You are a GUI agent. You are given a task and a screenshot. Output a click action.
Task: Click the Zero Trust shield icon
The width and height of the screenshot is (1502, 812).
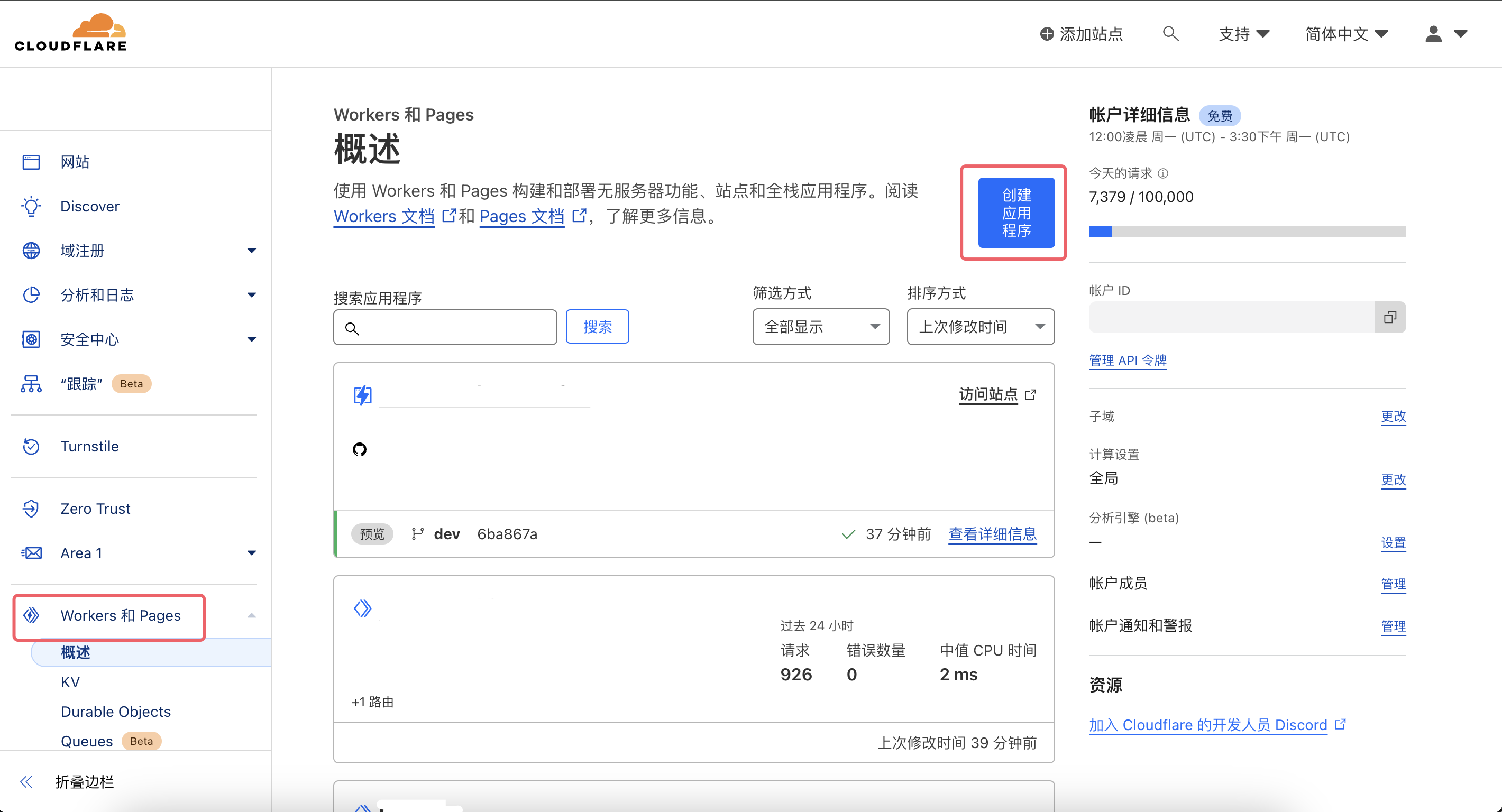pos(31,509)
